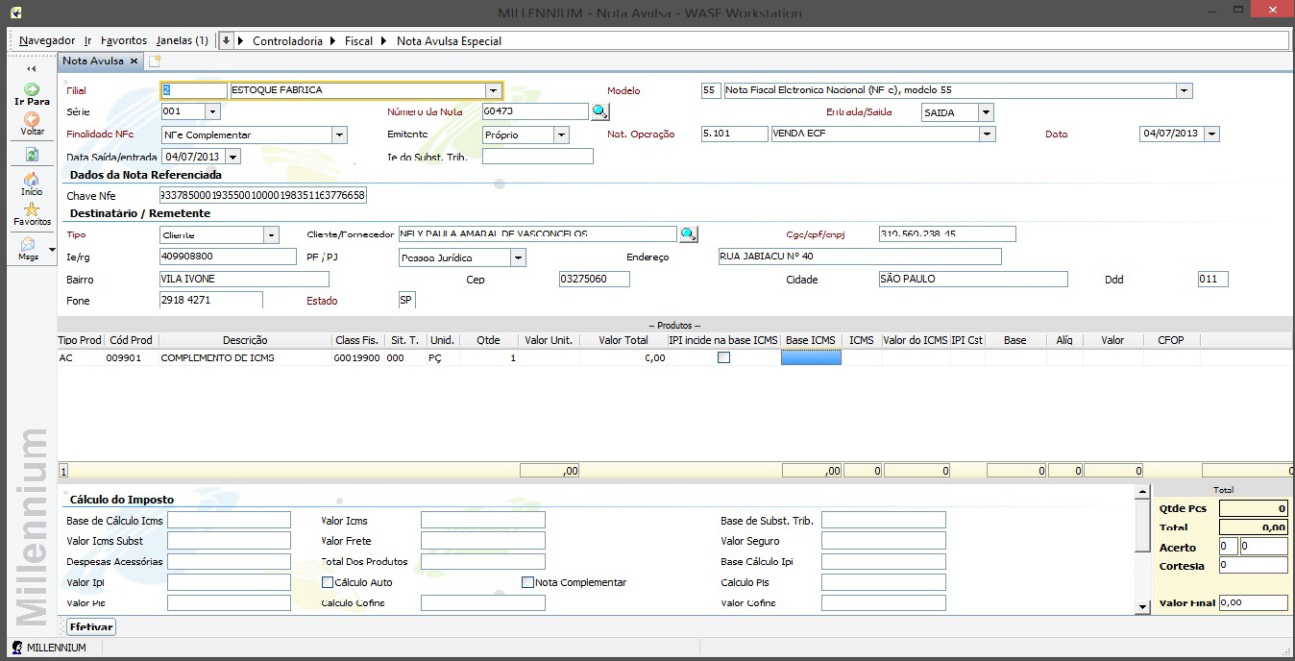
Task: Click the Fone field 2918 4271
Action: point(211,300)
